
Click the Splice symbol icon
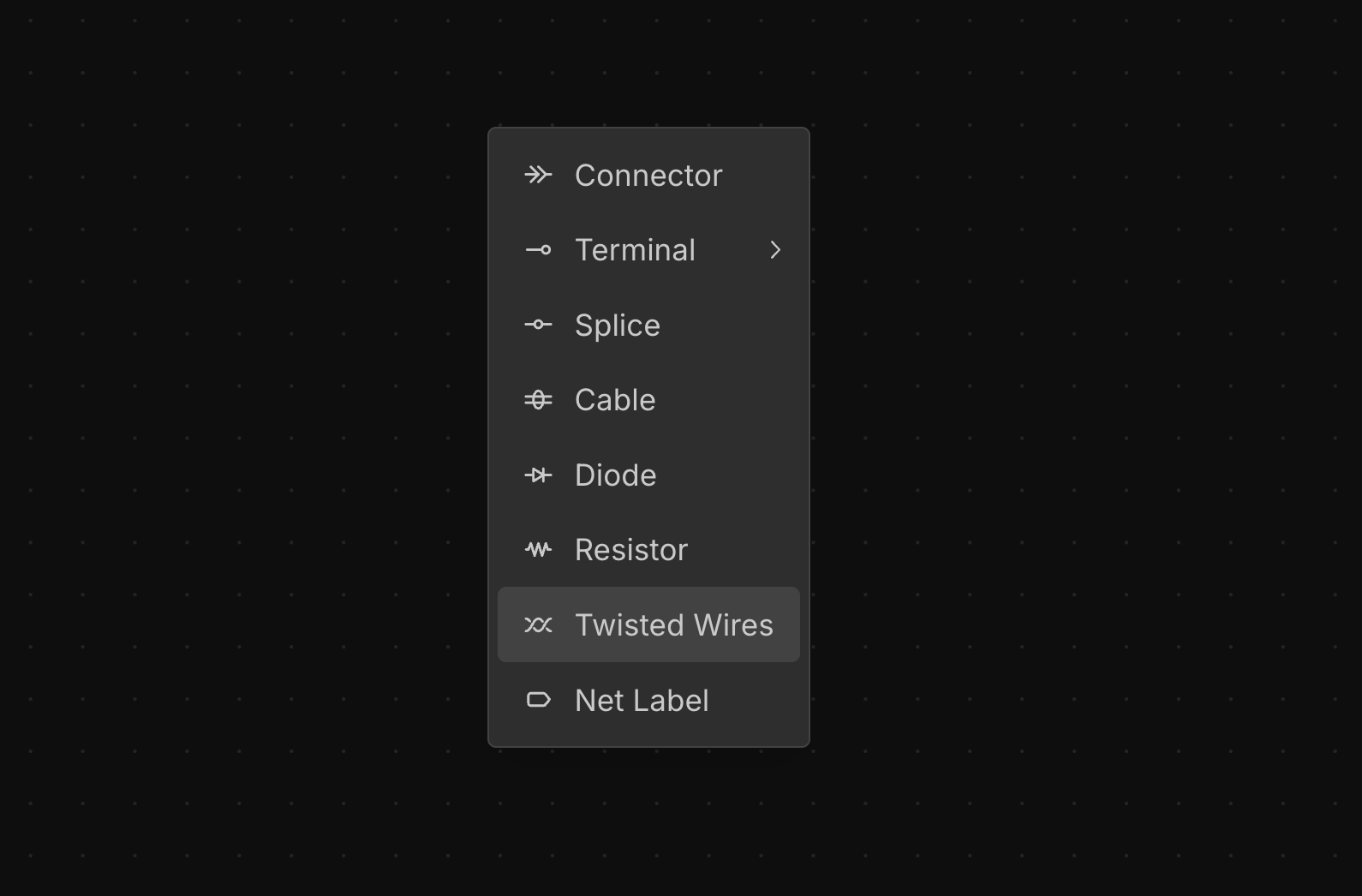tap(538, 325)
